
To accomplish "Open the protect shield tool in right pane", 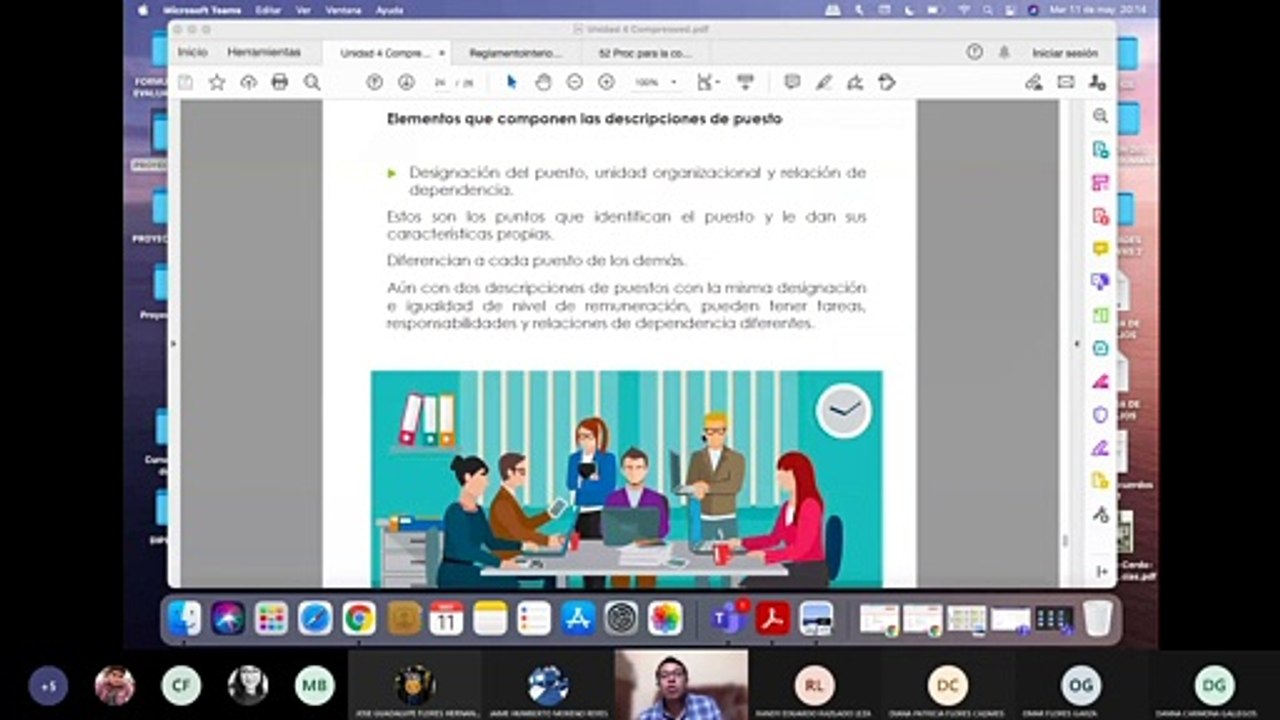I will pyautogui.click(x=1100, y=413).
